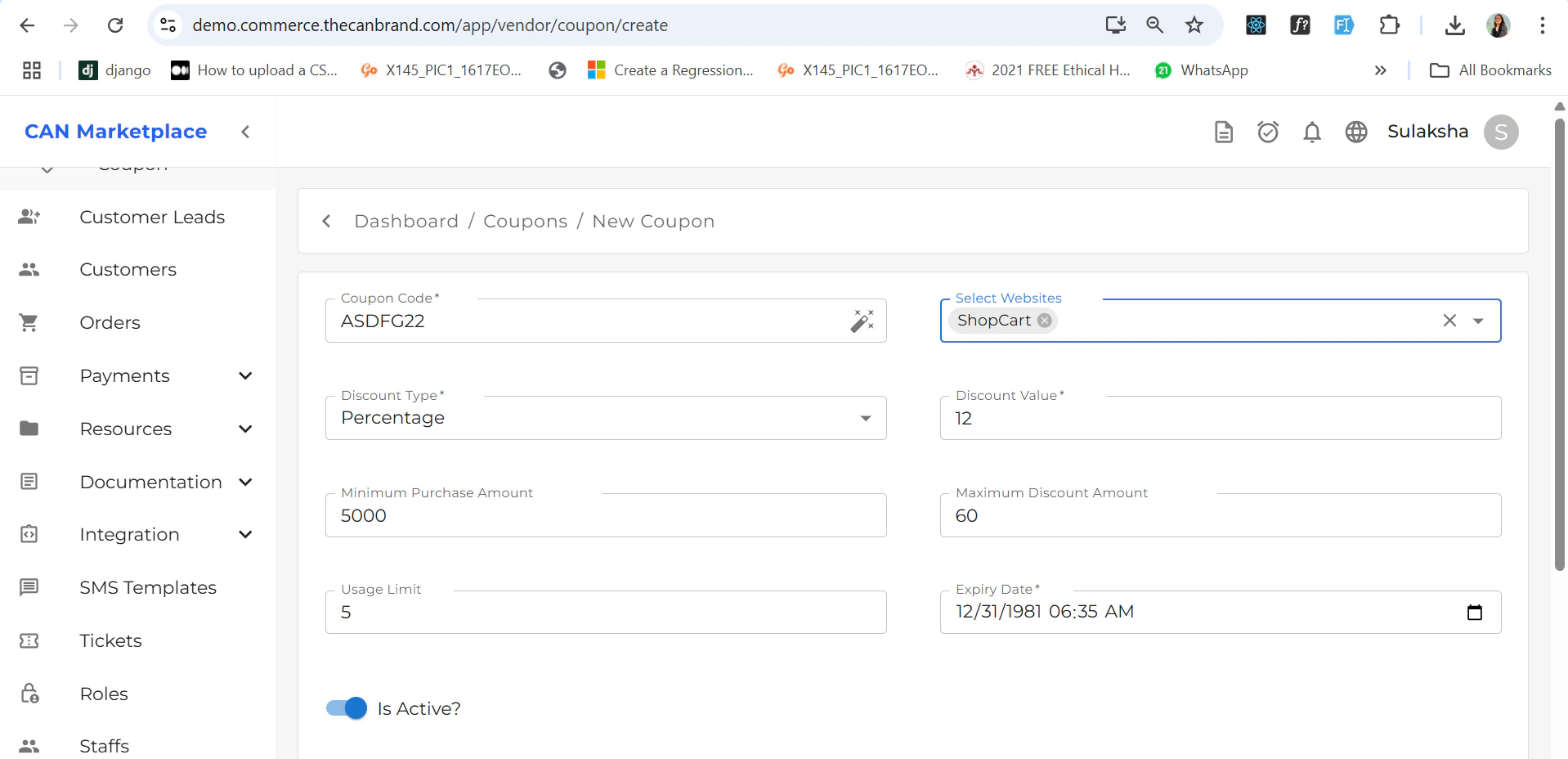Clear all selected websites with X
The height and width of the screenshot is (759, 1568).
[x=1449, y=321]
